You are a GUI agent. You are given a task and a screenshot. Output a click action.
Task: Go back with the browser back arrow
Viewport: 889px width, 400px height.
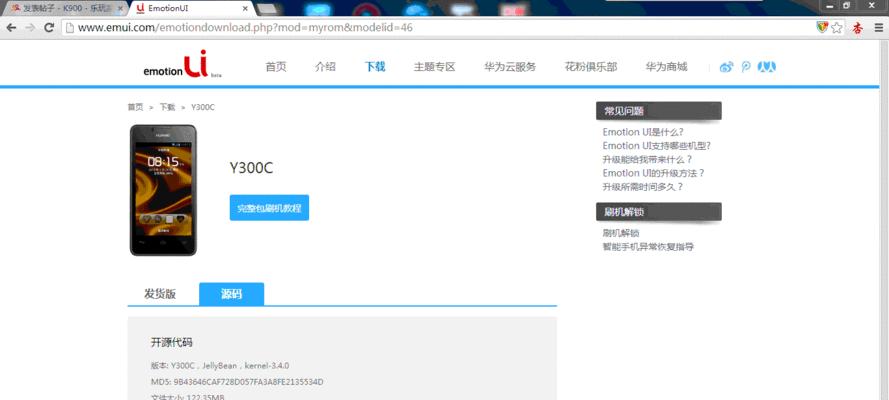(x=11, y=27)
